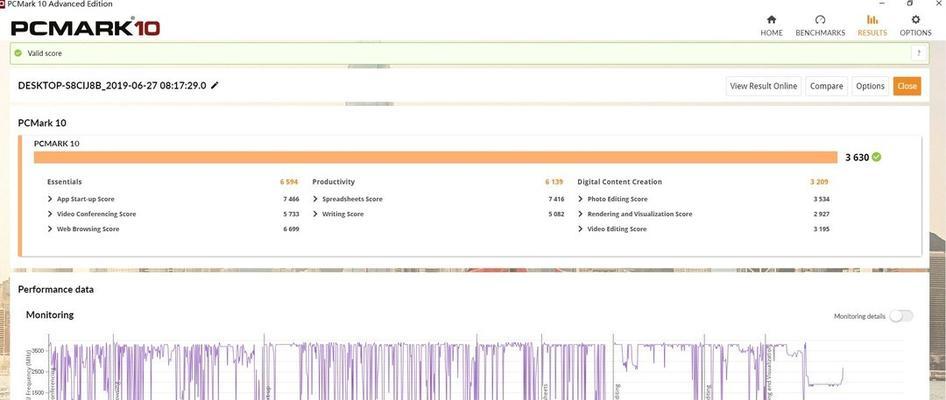The image size is (946, 400).
Task: Expand Web Browsing Score details
Action: click(49, 229)
